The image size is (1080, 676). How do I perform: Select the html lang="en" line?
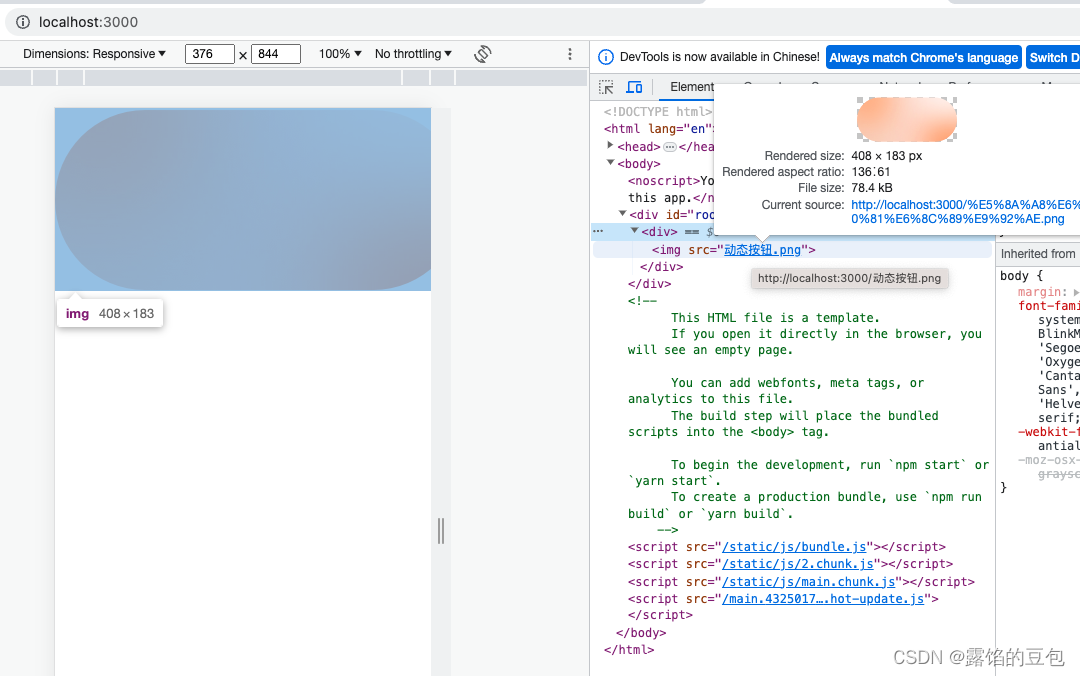(x=659, y=129)
